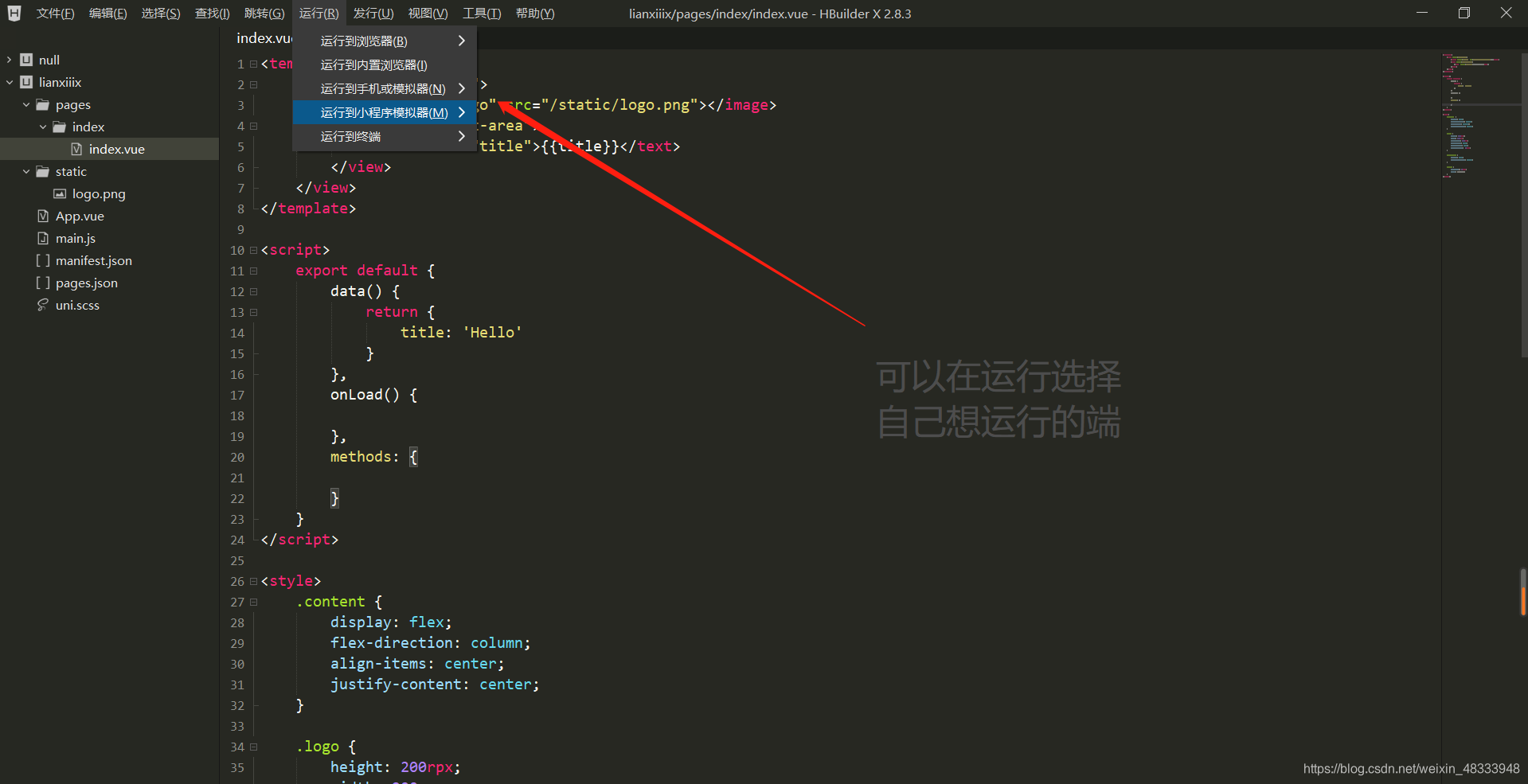The height and width of the screenshot is (784, 1528).
Task: Open the 查找(I) menu
Action: tap(213, 14)
